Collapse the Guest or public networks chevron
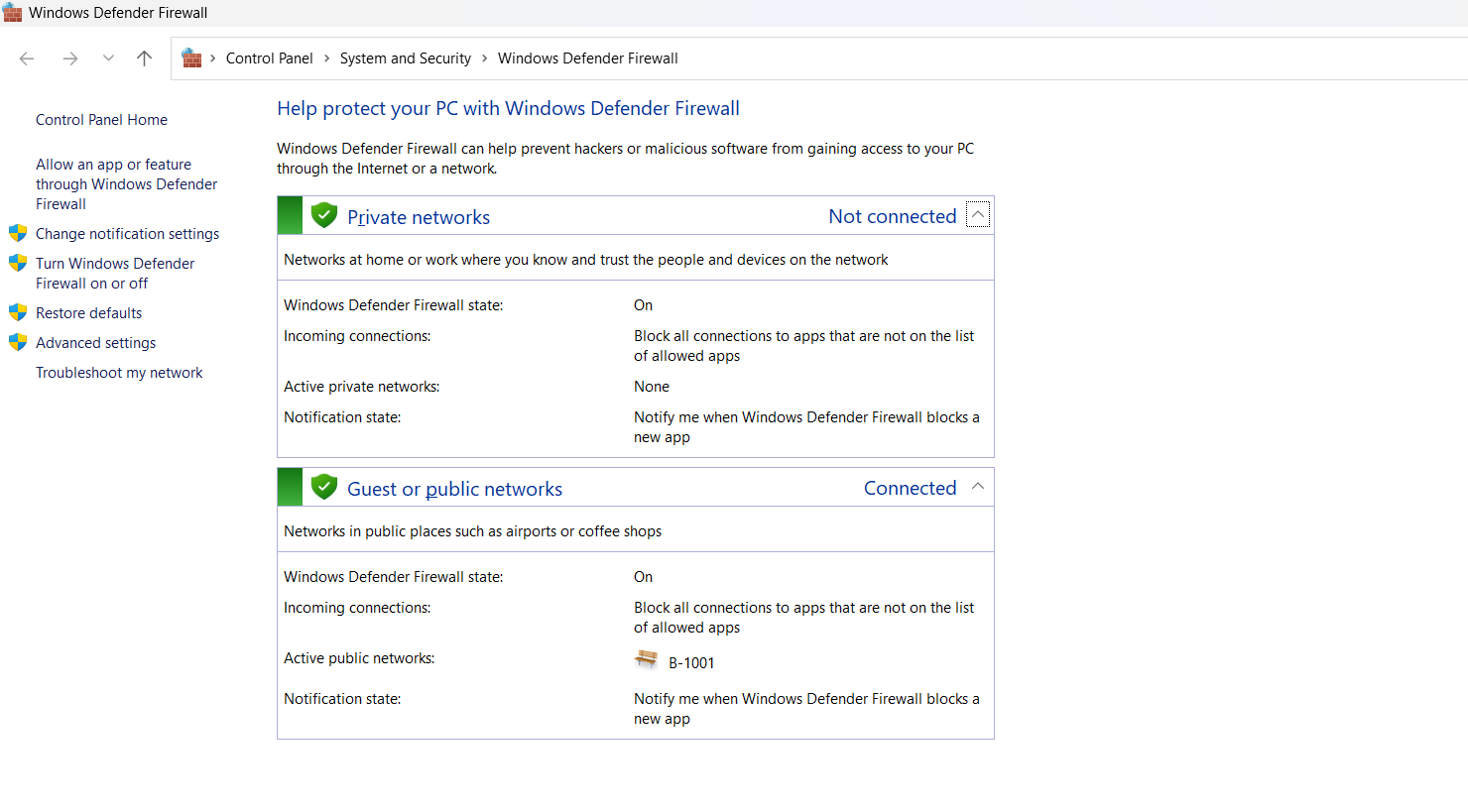 (x=978, y=487)
